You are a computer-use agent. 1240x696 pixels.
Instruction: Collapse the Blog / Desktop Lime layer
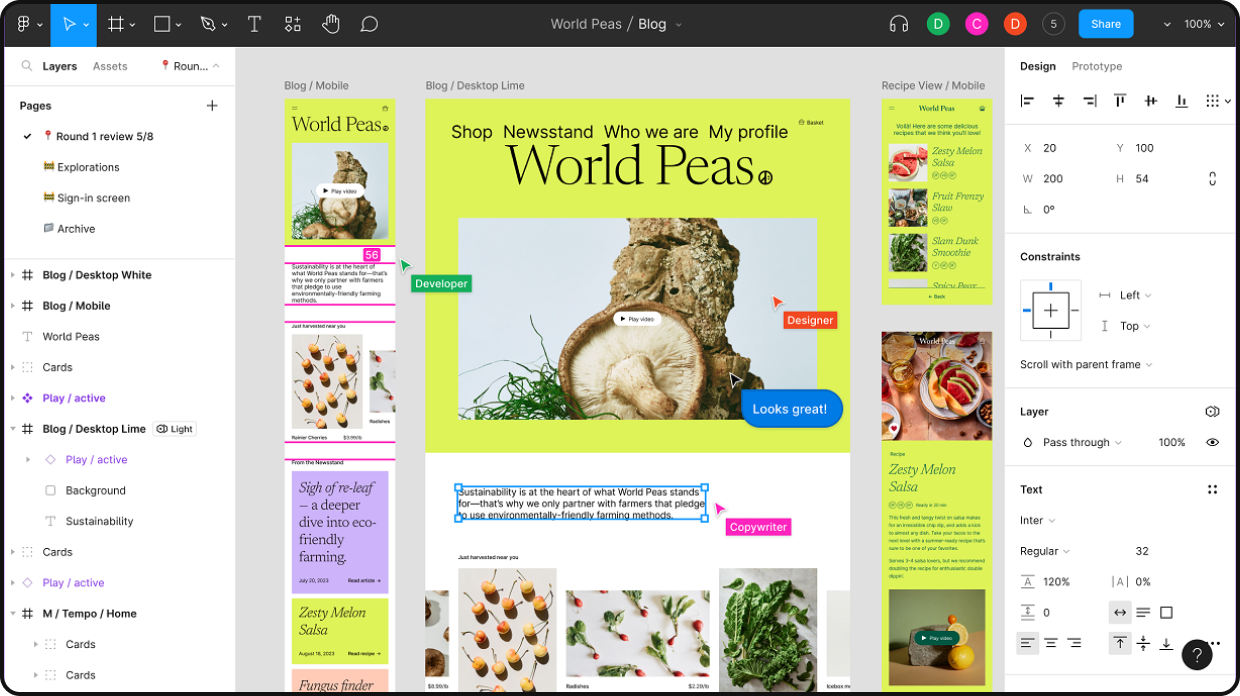(12, 429)
